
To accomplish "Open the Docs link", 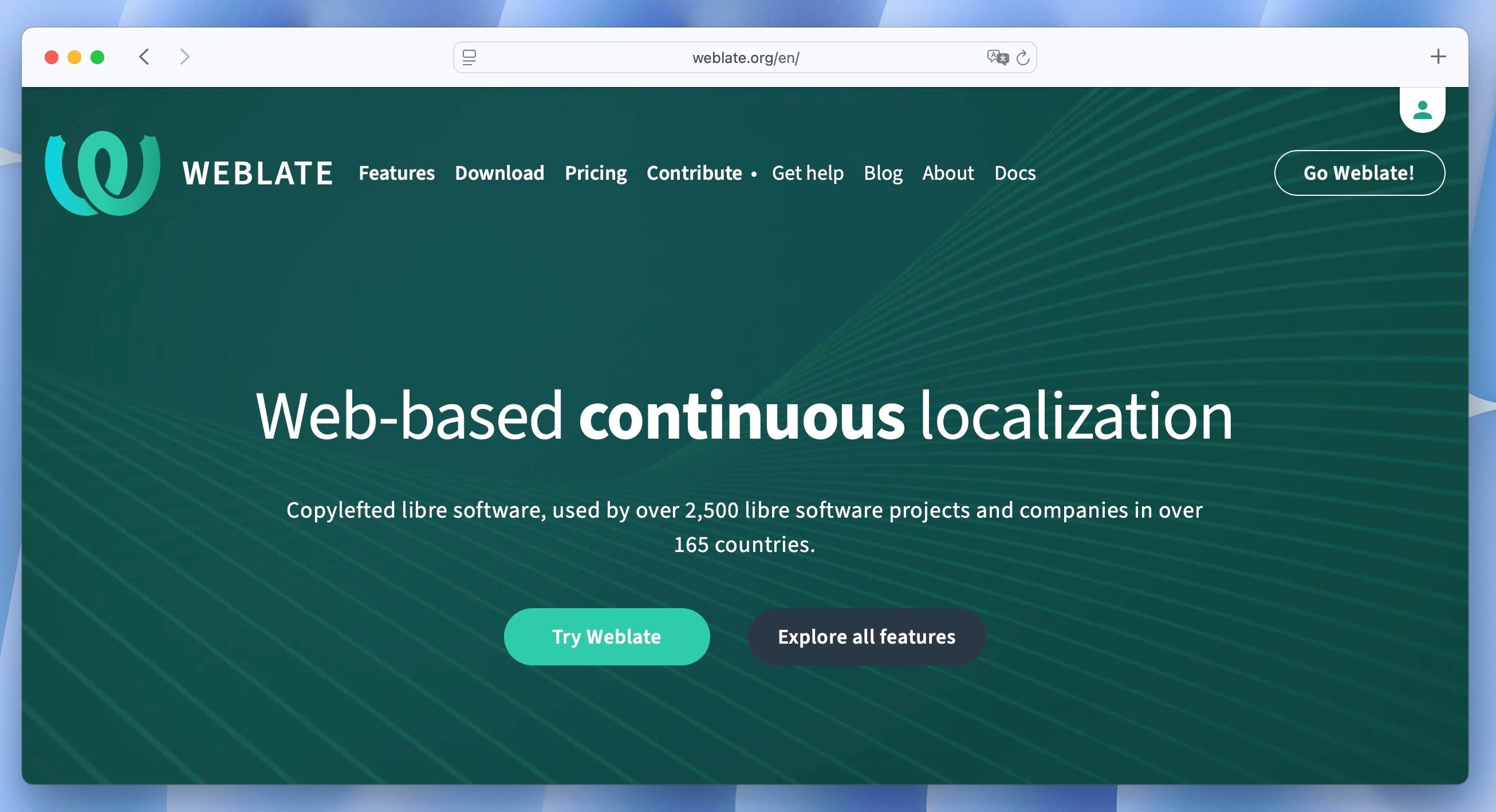I will click(1014, 173).
